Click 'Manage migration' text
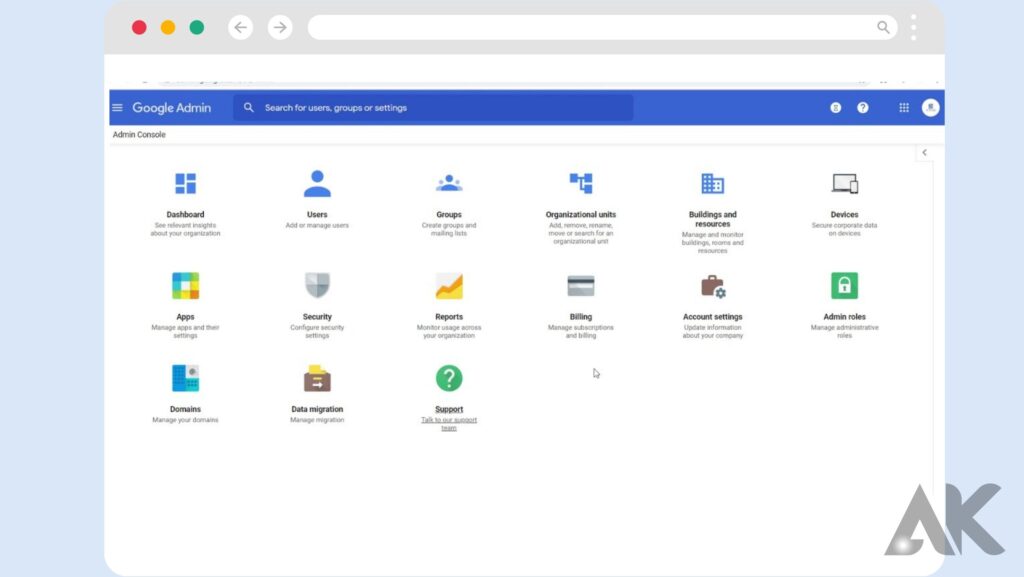The width and height of the screenshot is (1024, 577). 317,420
